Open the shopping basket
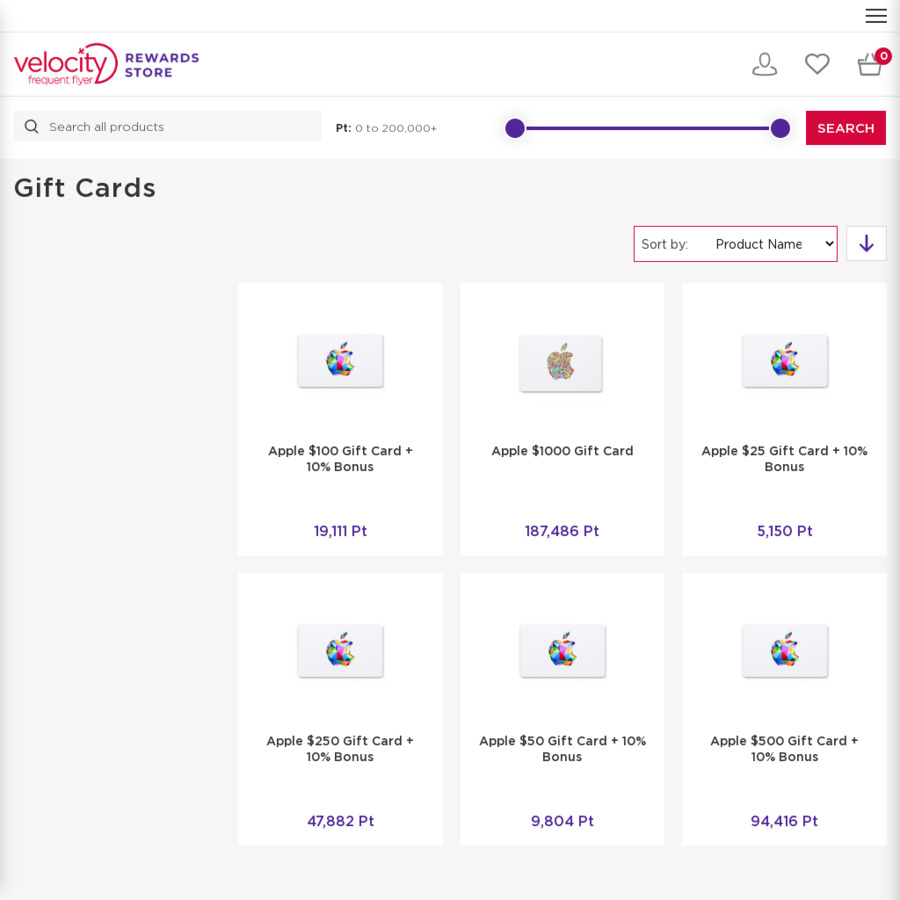The width and height of the screenshot is (900, 900). (870, 65)
